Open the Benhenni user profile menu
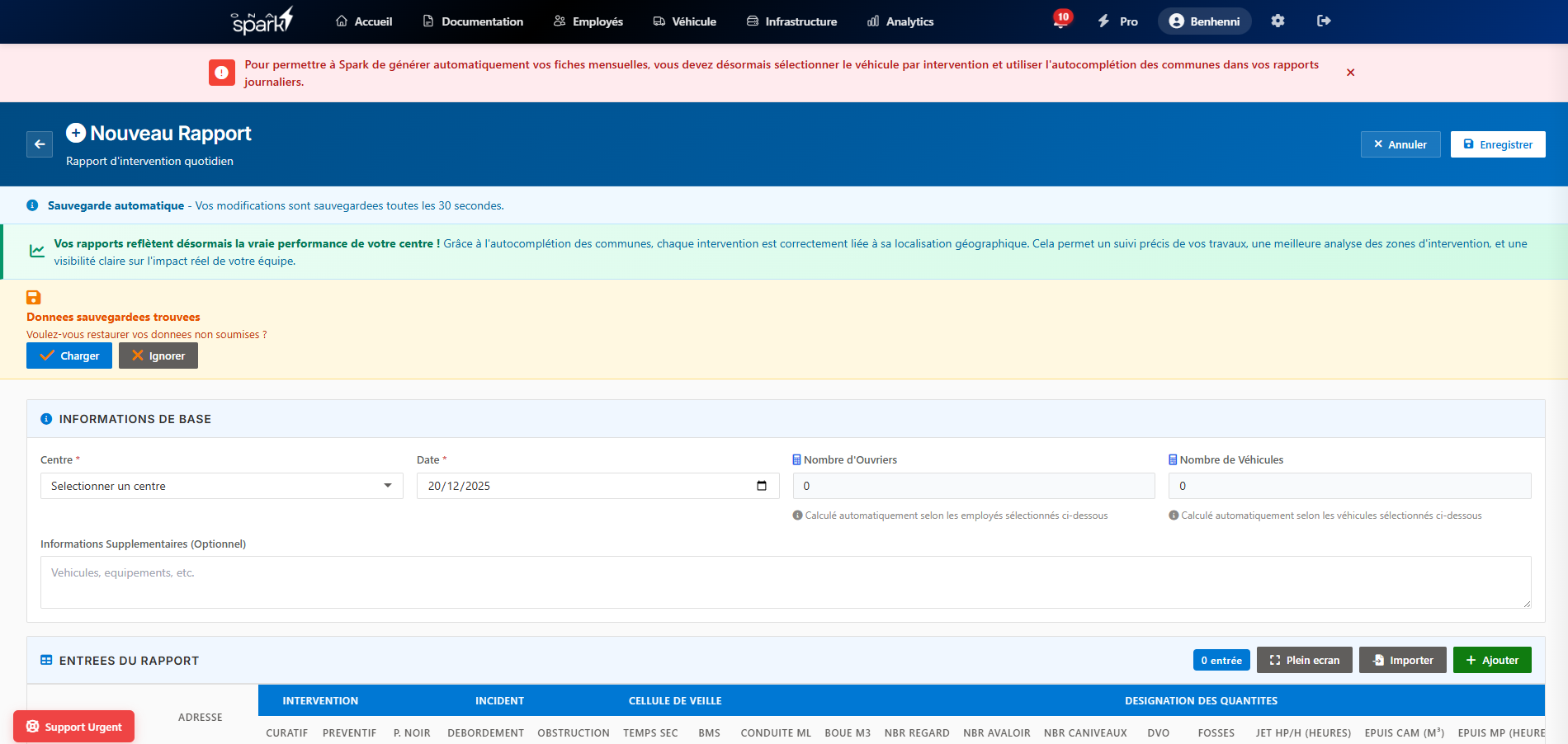This screenshot has height=744, width=1568. coord(1204,21)
